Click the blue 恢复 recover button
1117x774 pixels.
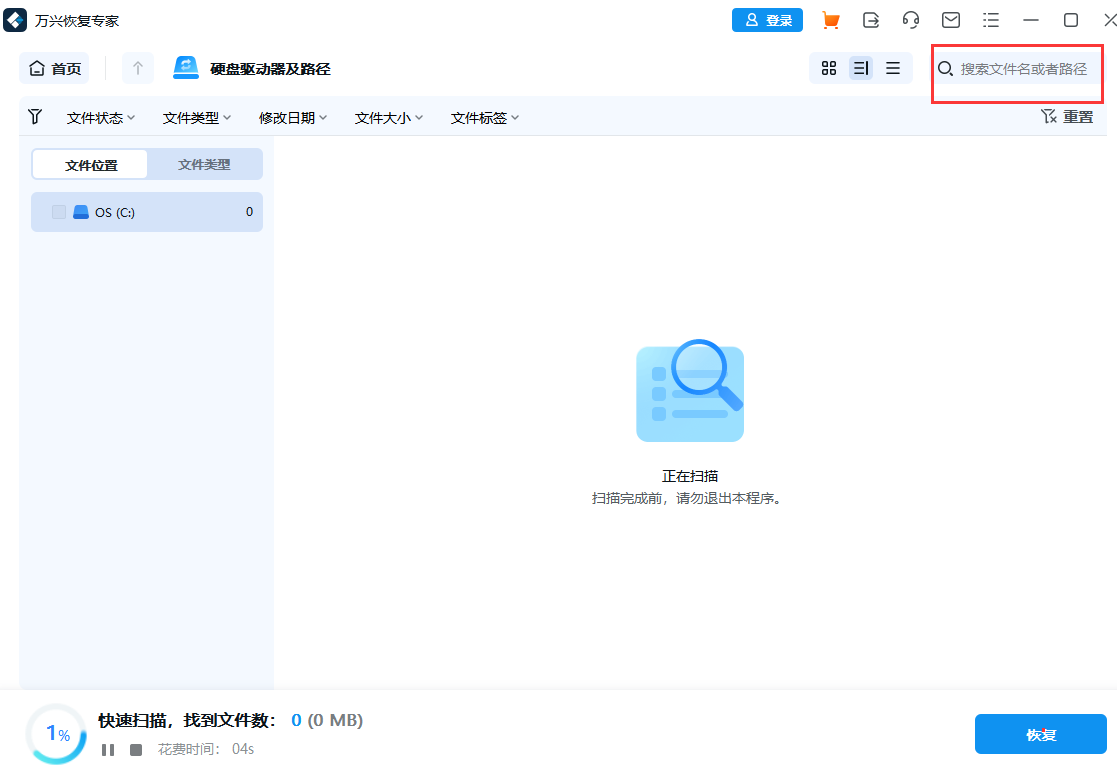coord(1040,734)
